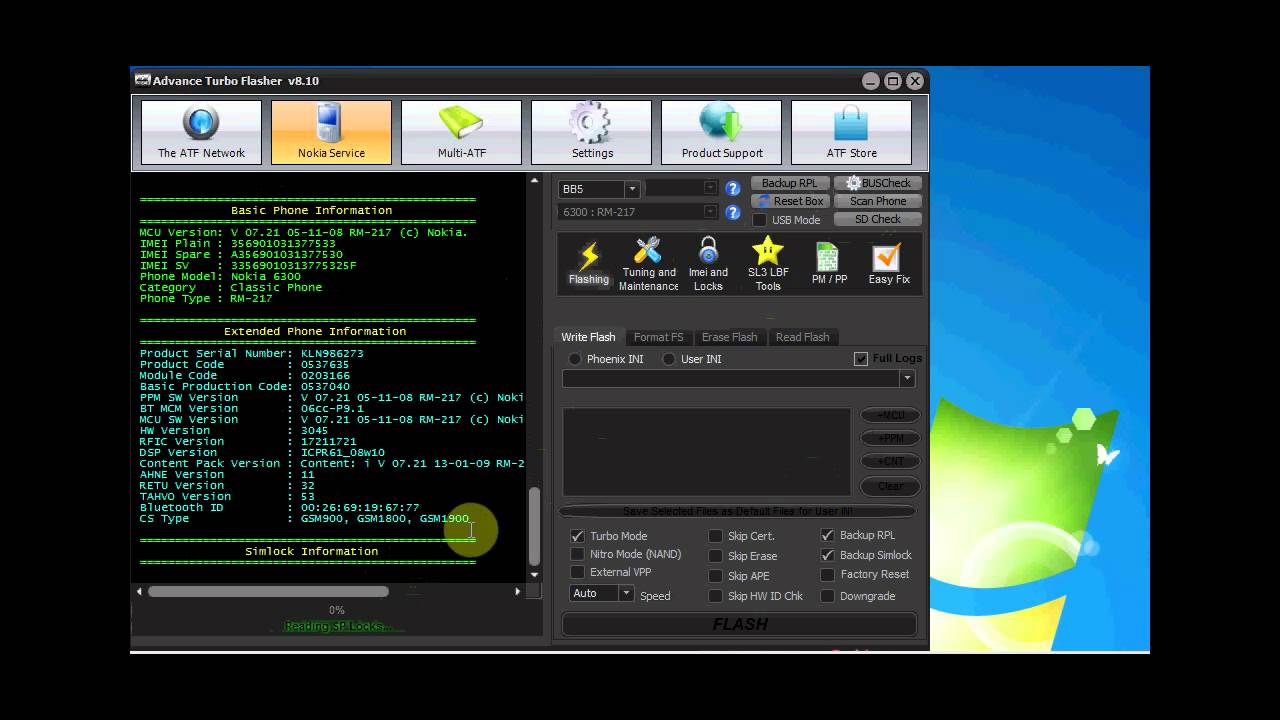The image size is (1280, 720).
Task: Click the 0% progress bar
Action: [x=337, y=610]
